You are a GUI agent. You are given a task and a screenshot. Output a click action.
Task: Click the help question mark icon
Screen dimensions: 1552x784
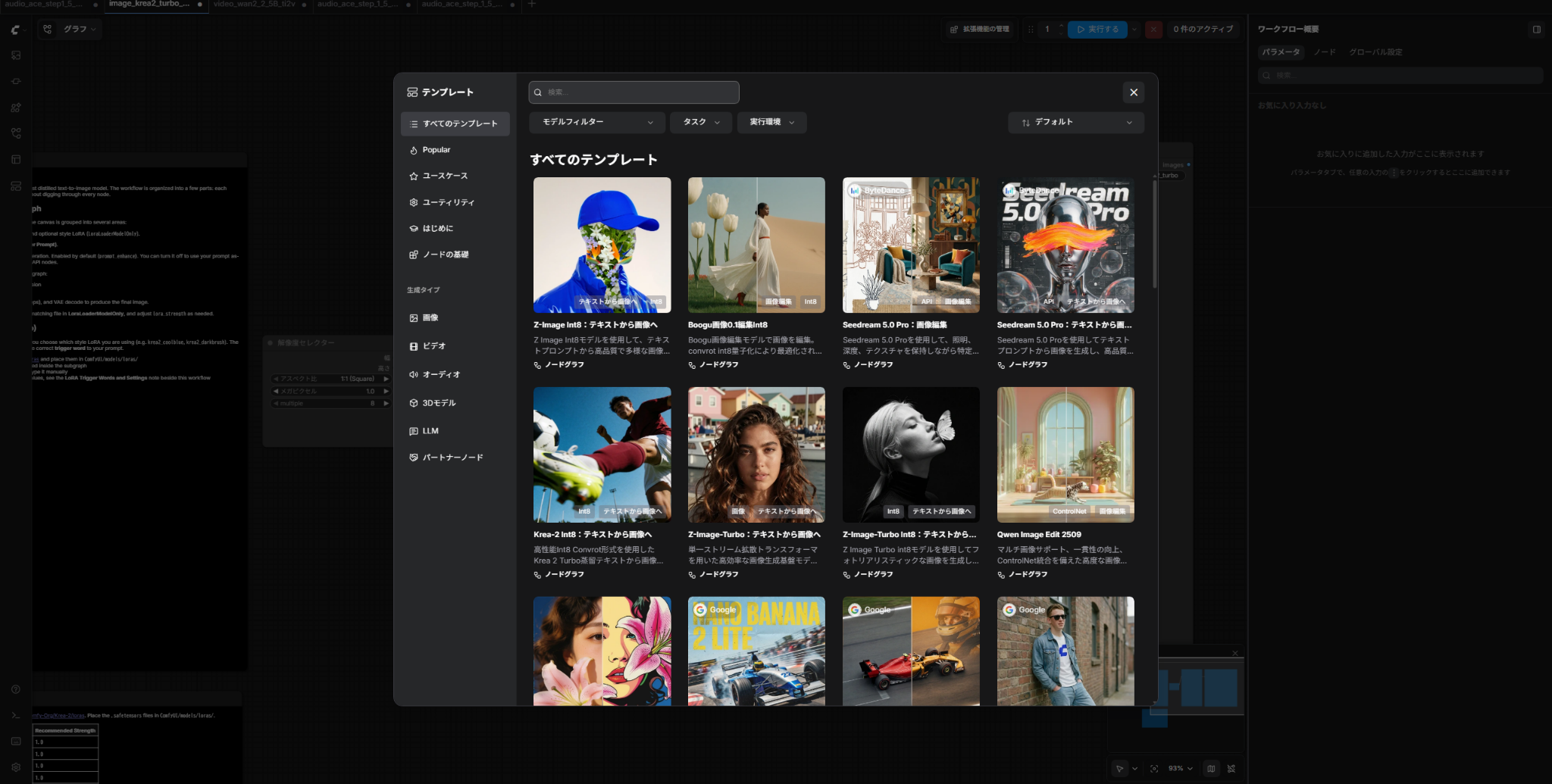pyautogui.click(x=16, y=689)
